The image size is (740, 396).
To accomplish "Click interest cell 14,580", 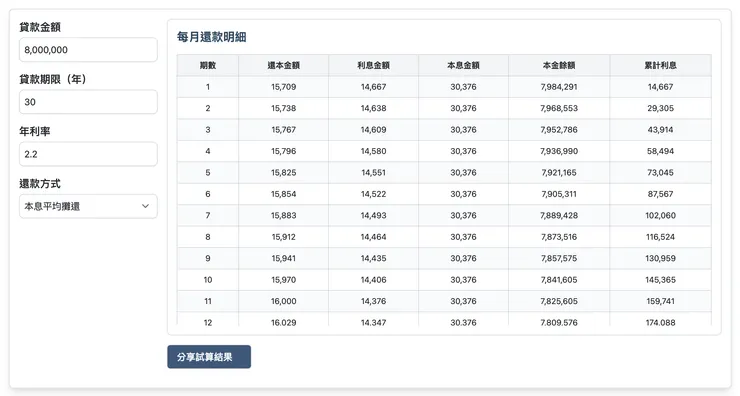I will pos(373,151).
